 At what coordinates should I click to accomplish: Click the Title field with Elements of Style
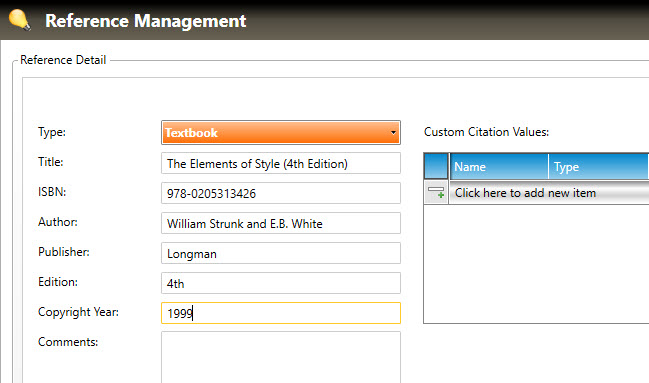[281, 163]
